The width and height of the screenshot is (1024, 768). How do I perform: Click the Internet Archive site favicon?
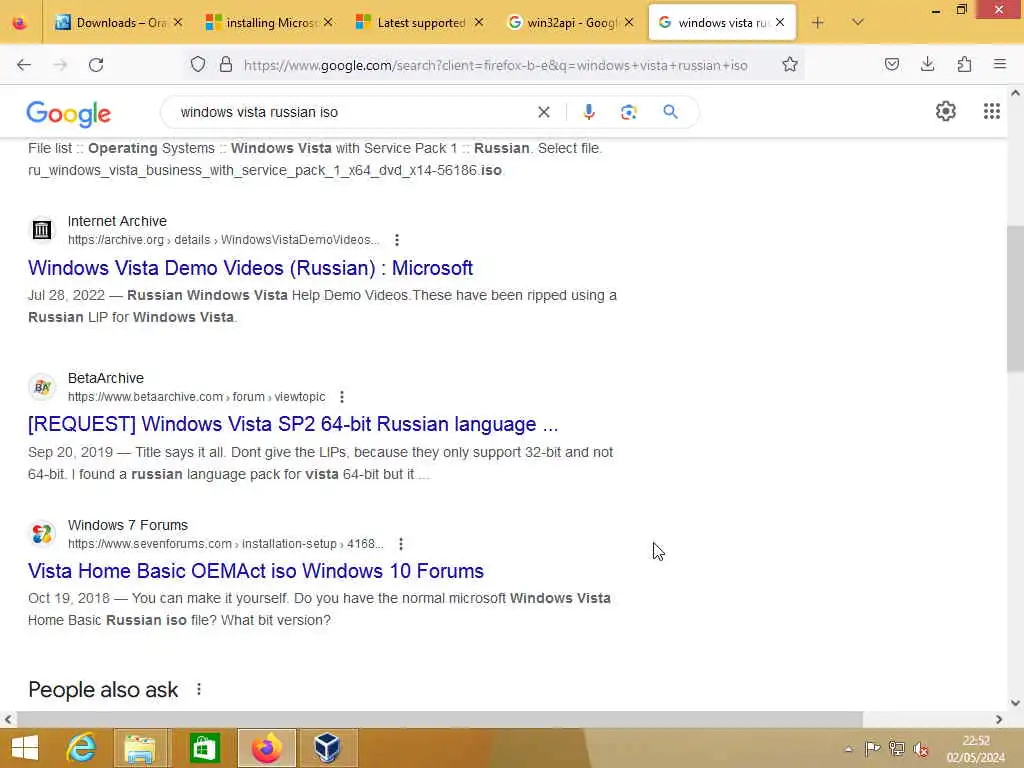pos(42,230)
